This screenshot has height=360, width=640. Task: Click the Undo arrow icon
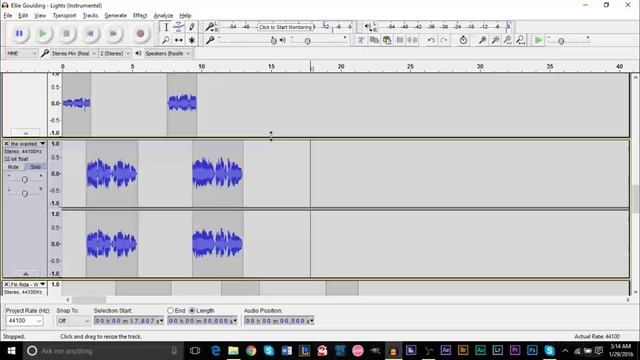tap(431, 40)
